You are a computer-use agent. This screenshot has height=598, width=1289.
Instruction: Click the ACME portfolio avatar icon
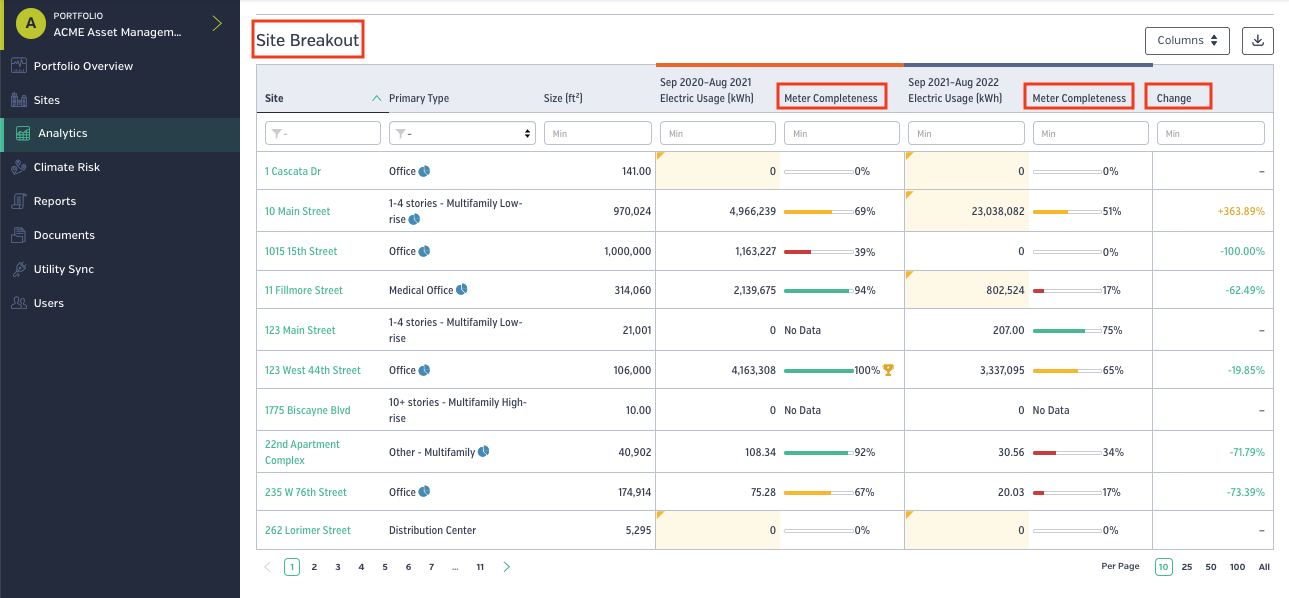point(29,24)
